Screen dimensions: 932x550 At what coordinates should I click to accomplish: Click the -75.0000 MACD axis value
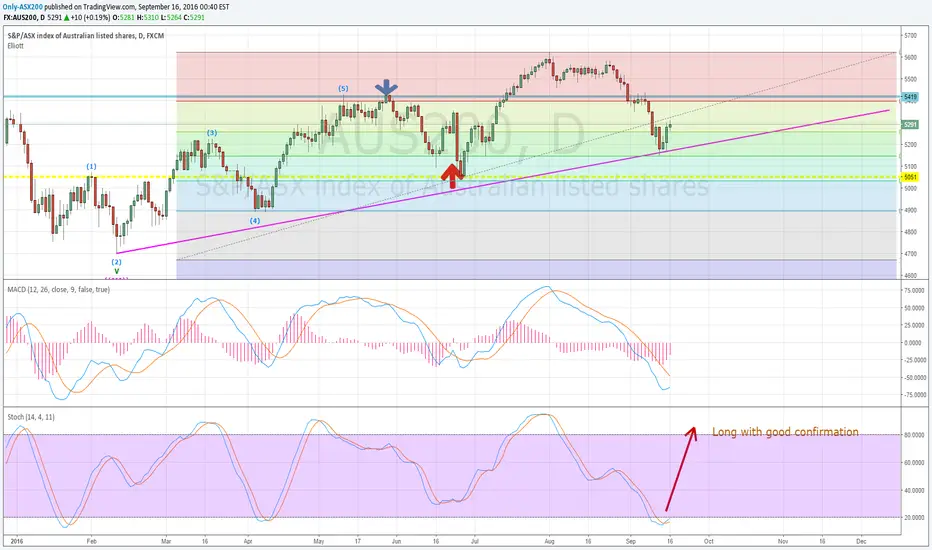coord(914,395)
